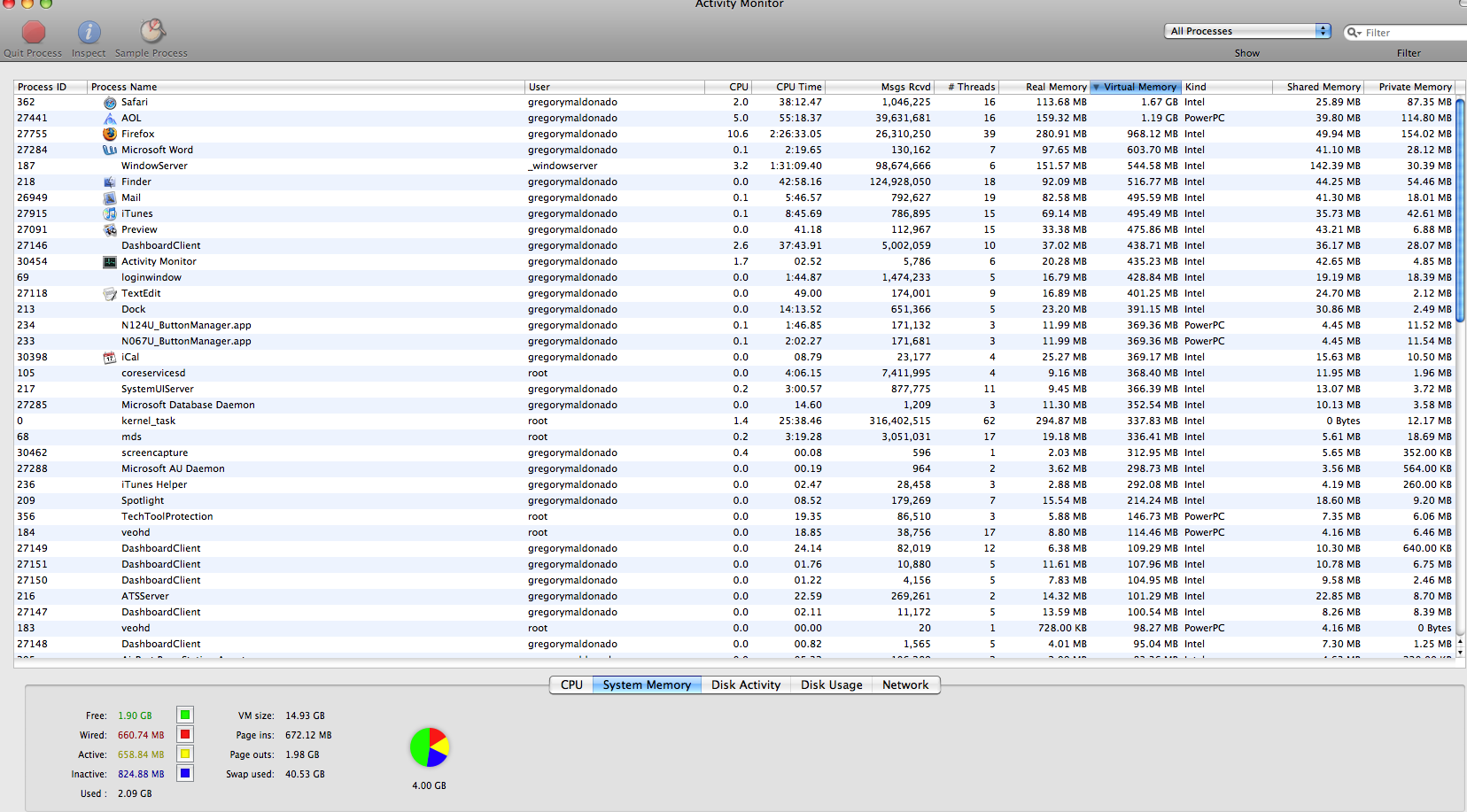Click the memory usage pie chart
The height and width of the screenshot is (812, 1467).
[x=430, y=747]
